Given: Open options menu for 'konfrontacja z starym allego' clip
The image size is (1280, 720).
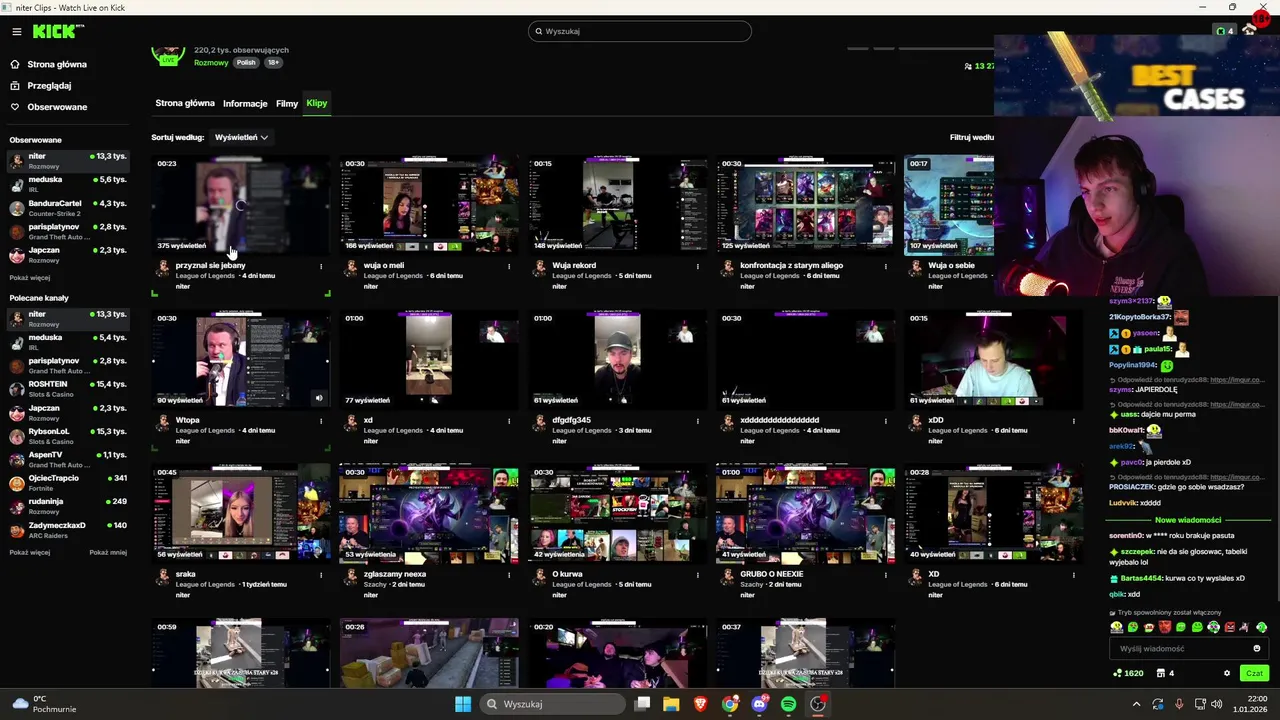Looking at the screenshot, I should pos(885,266).
